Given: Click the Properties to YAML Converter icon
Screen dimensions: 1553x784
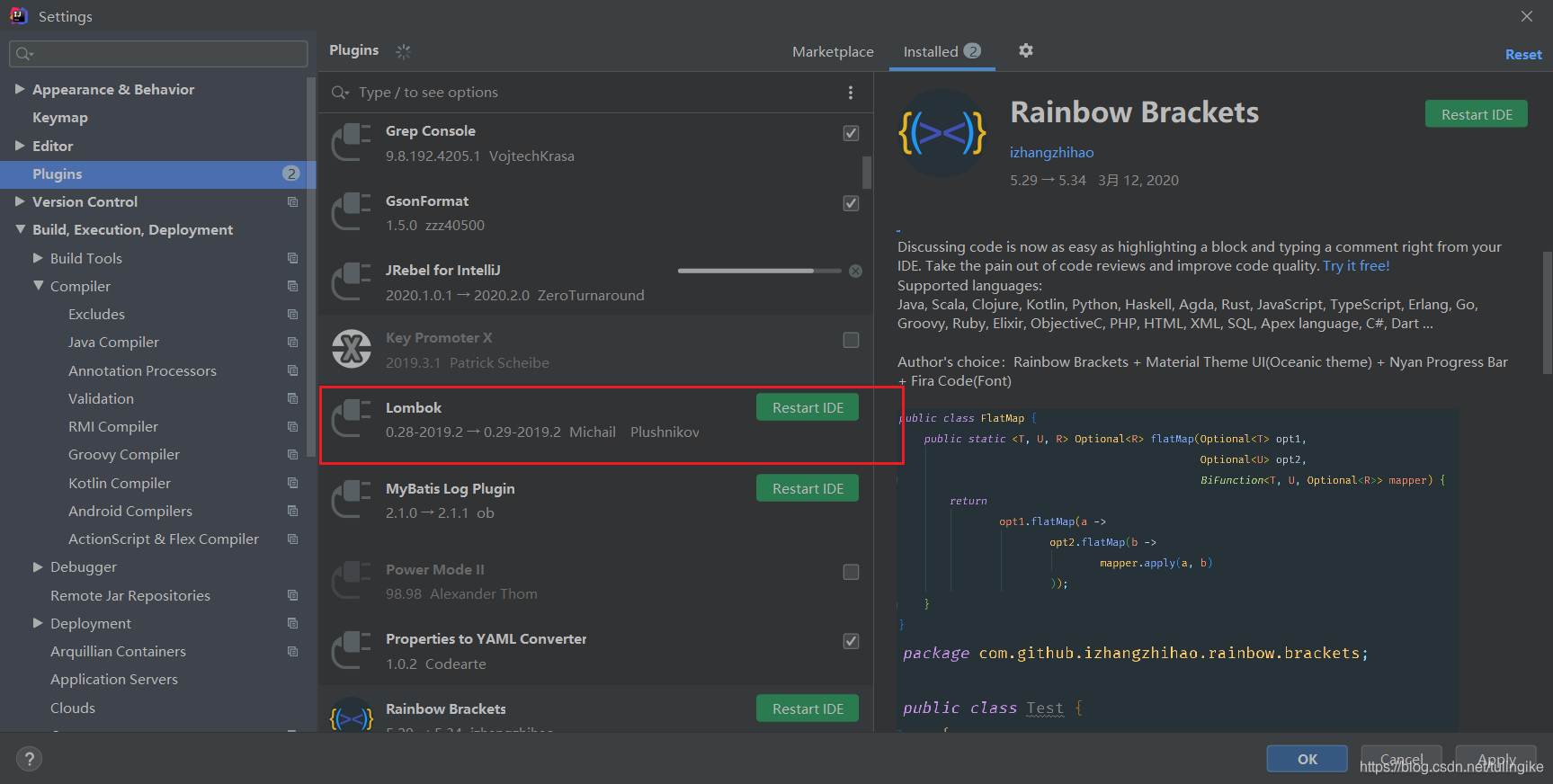Looking at the screenshot, I should [352, 651].
